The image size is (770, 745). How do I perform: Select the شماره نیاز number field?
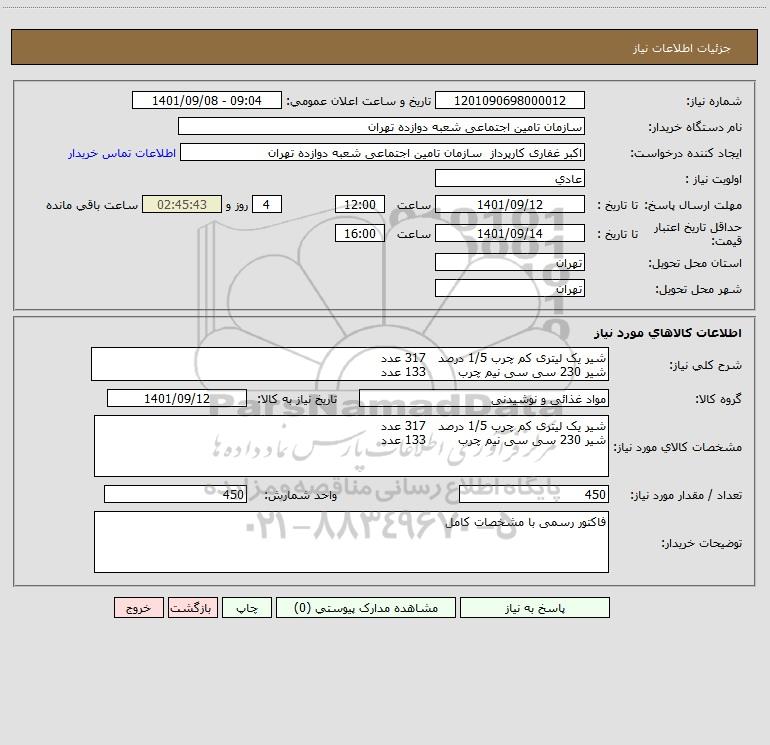click(x=510, y=100)
